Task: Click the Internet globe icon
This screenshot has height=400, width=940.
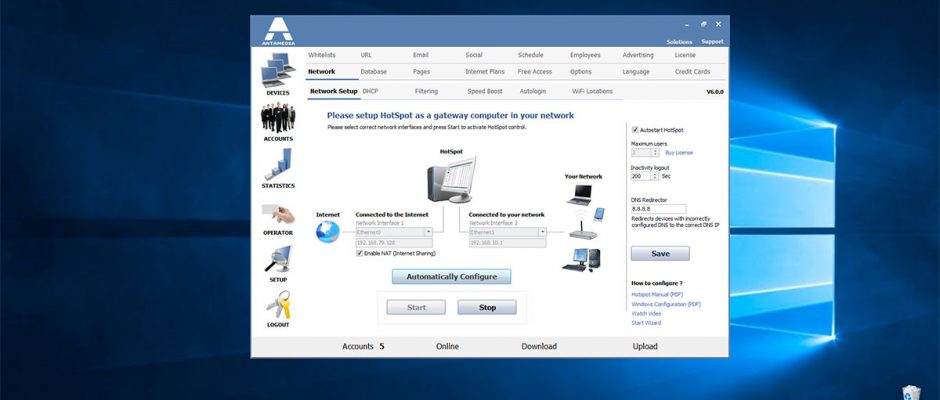Action: click(328, 231)
